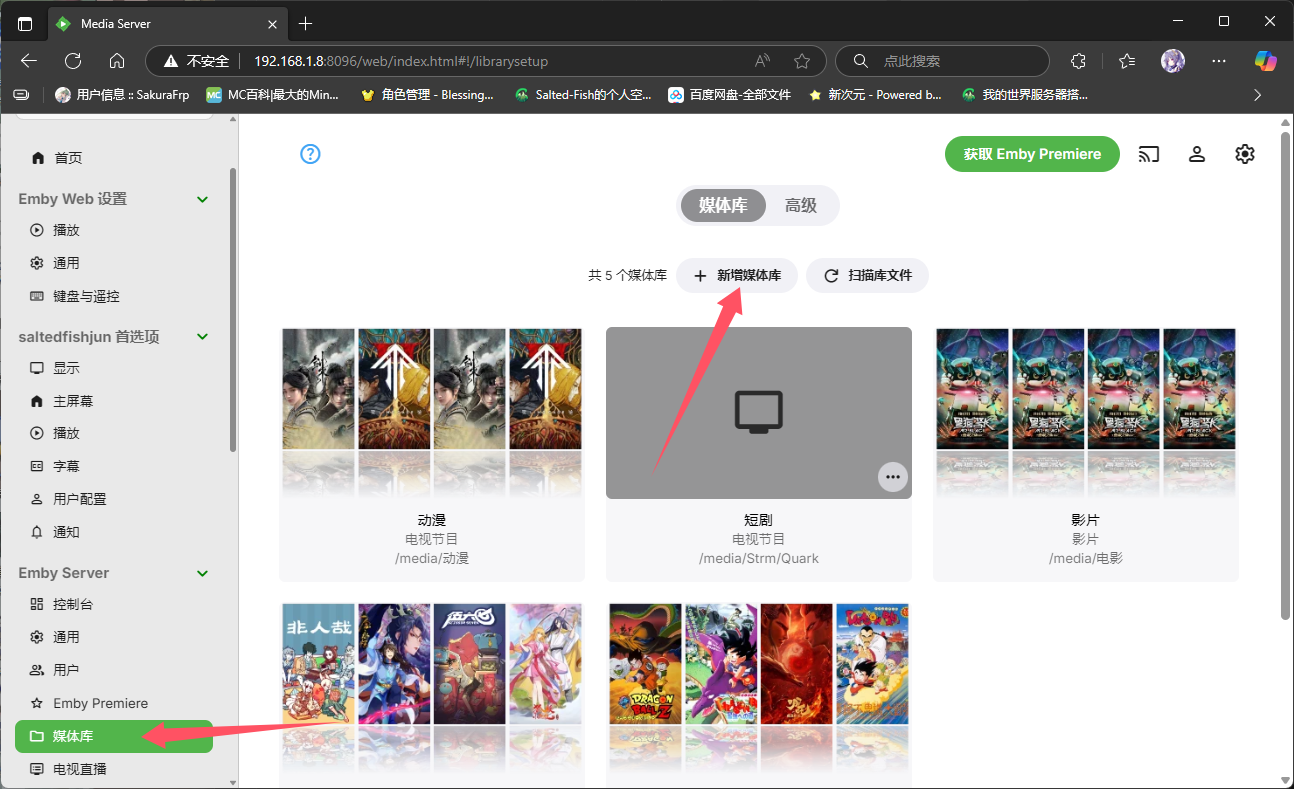Click the 扫描库文件 button
This screenshot has width=1294, height=789.
(867, 275)
